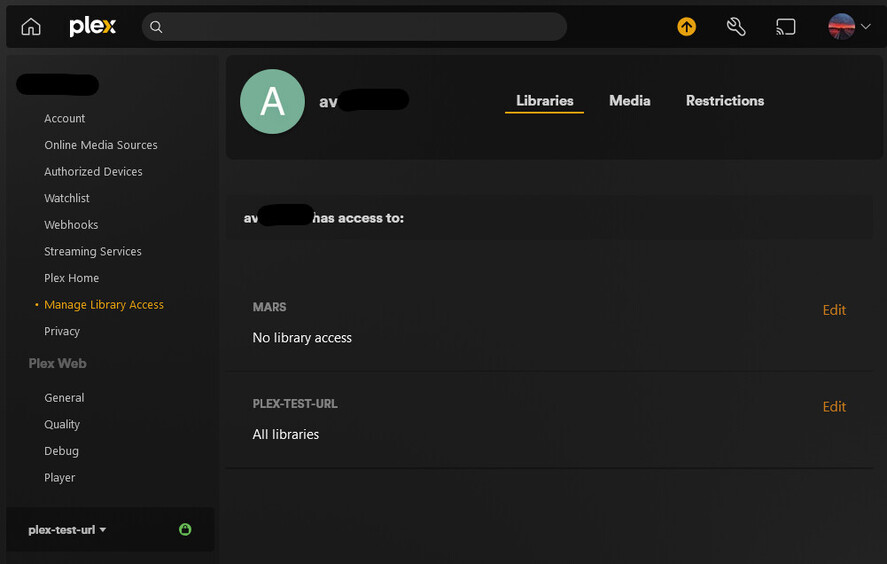Focus the top search field
This screenshot has width=887, height=564.
[354, 27]
